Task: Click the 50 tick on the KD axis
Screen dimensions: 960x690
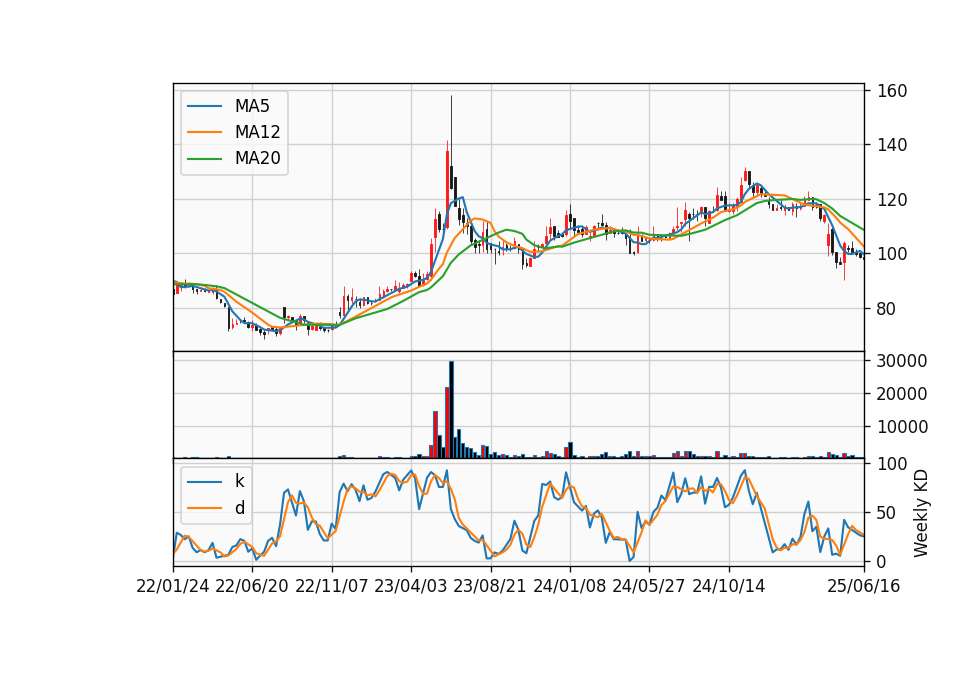Action: coord(887,512)
